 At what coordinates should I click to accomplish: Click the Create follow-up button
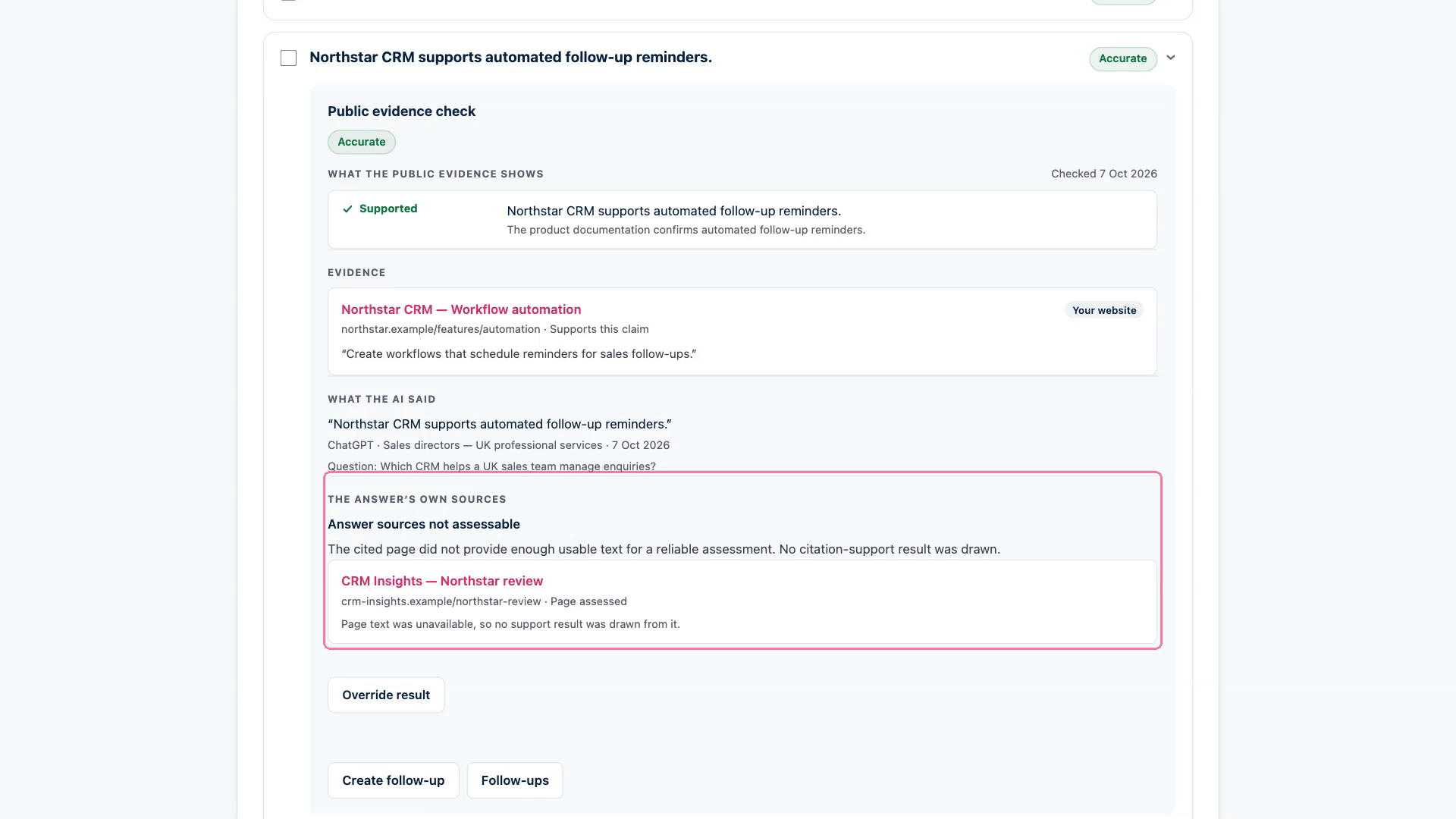(x=394, y=780)
